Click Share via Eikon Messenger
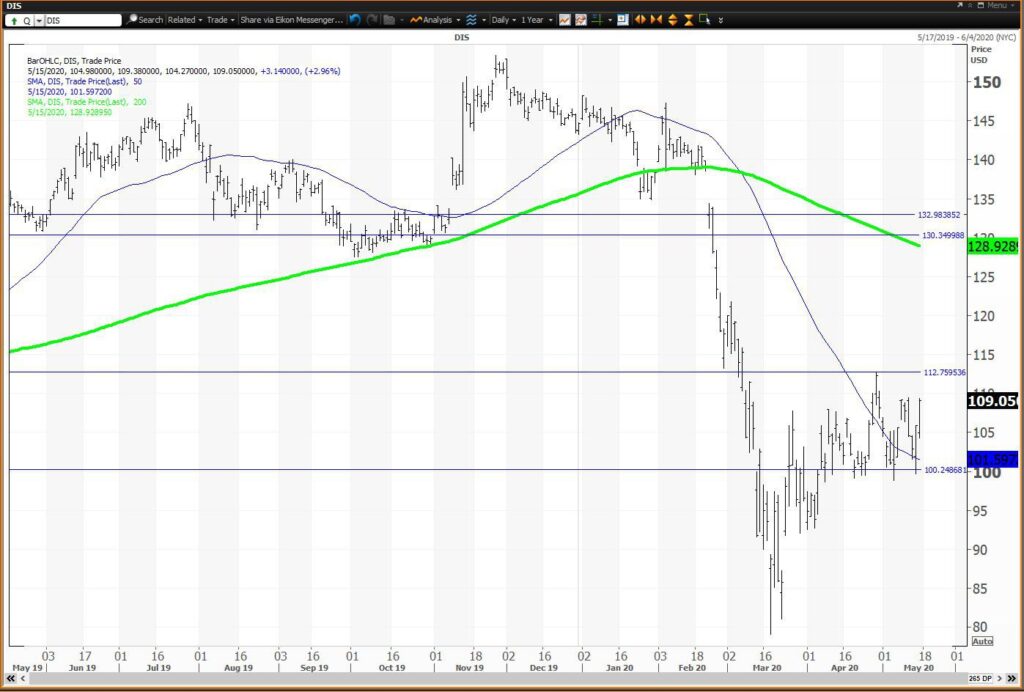 (291, 20)
